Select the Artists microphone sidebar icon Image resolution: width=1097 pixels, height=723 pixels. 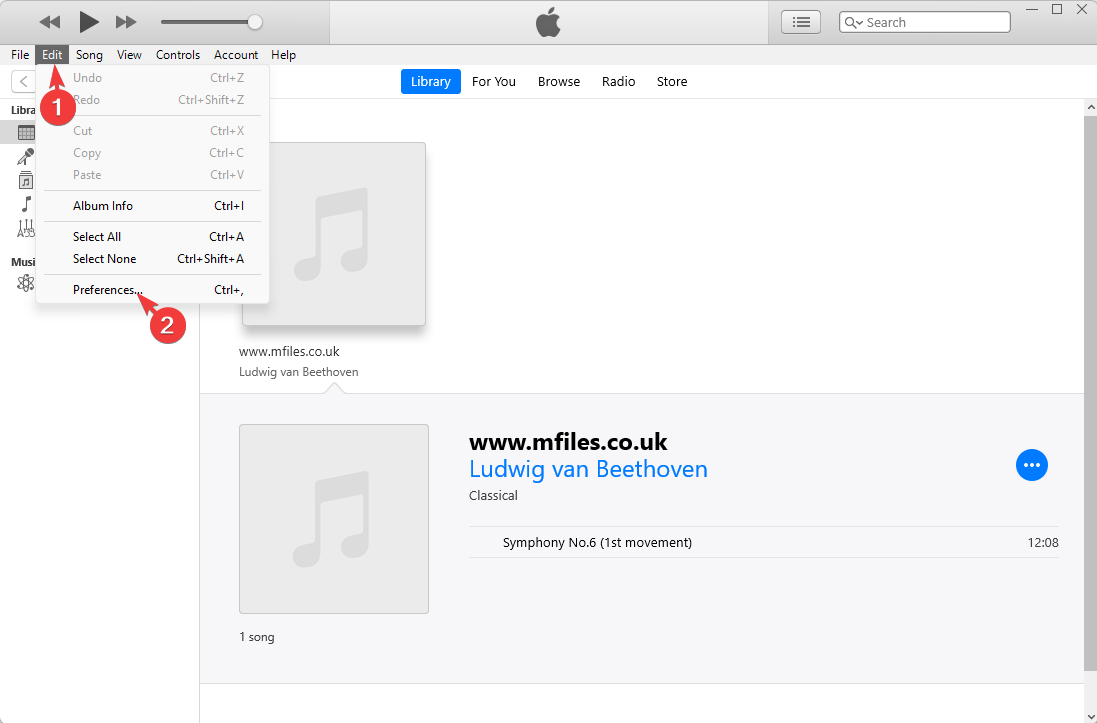click(x=26, y=157)
